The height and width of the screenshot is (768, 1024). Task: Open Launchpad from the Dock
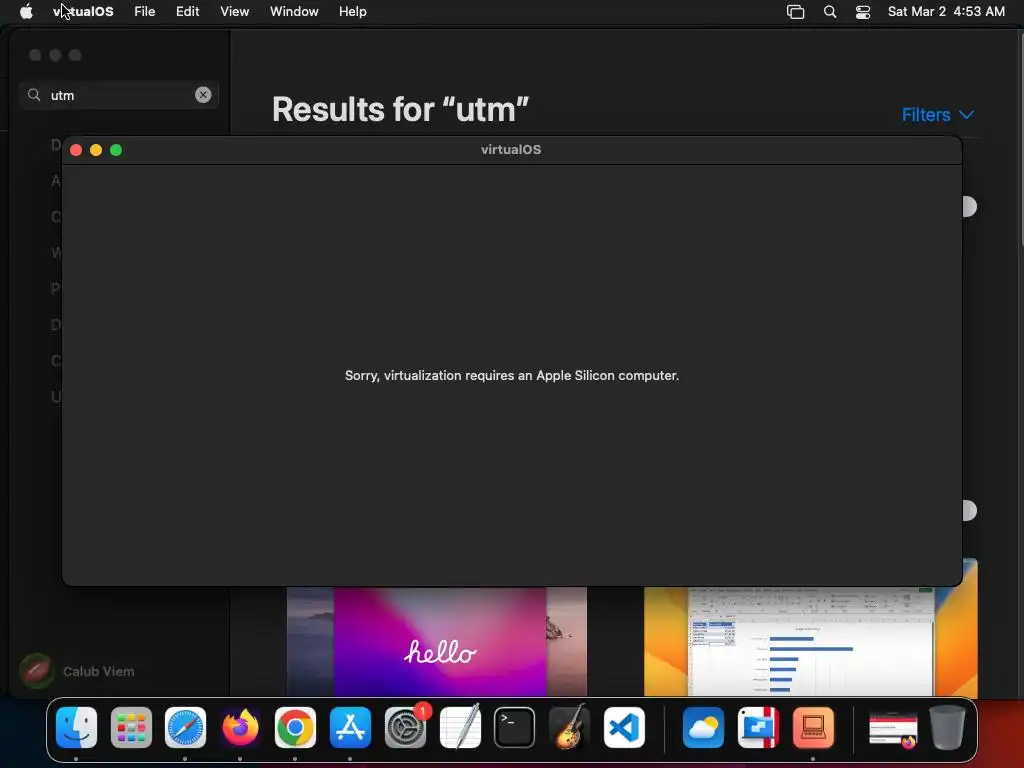(131, 728)
